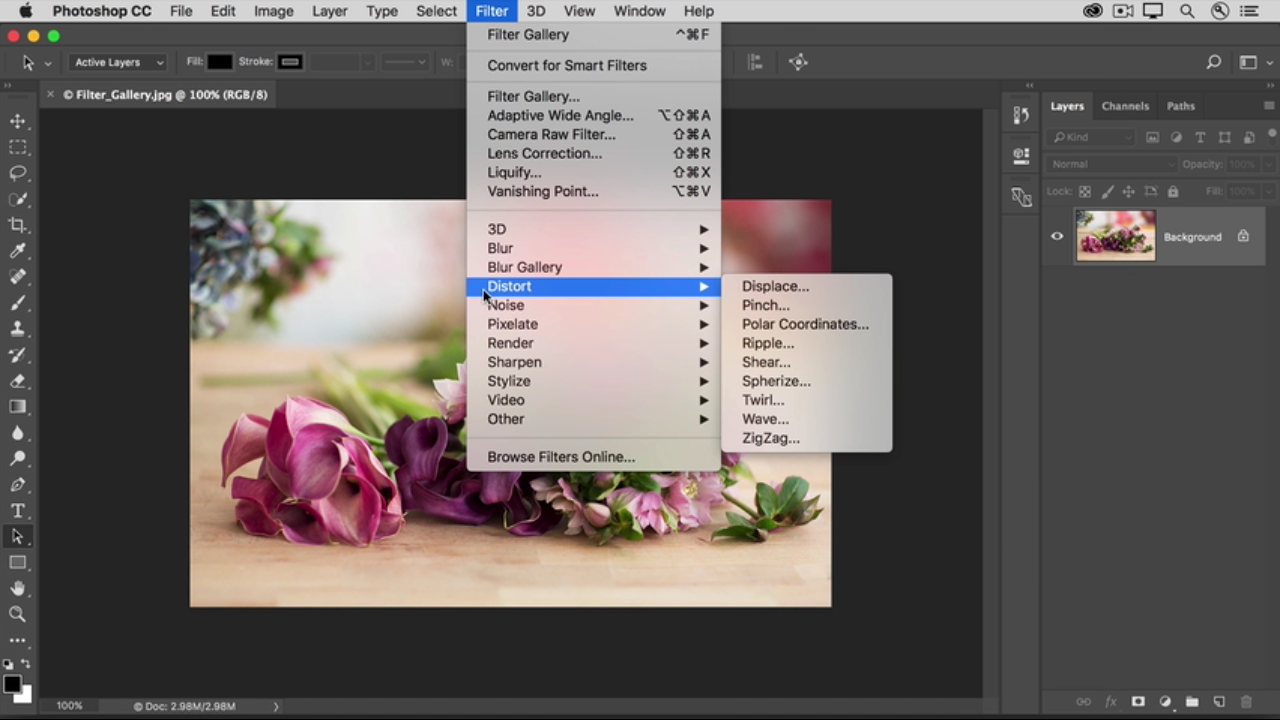This screenshot has width=1280, height=720.
Task: Select the Lasso tool
Action: click(x=18, y=173)
